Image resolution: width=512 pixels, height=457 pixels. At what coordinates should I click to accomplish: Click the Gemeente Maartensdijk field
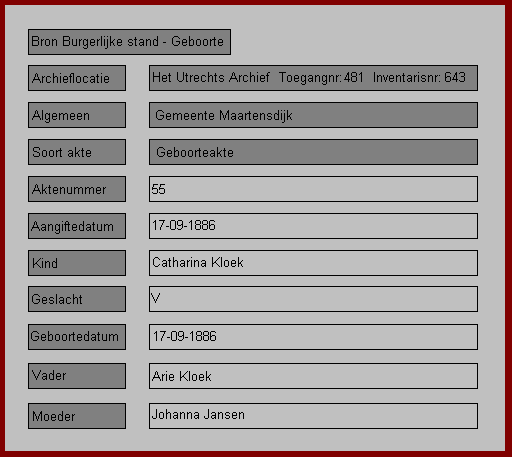pyautogui.click(x=313, y=115)
